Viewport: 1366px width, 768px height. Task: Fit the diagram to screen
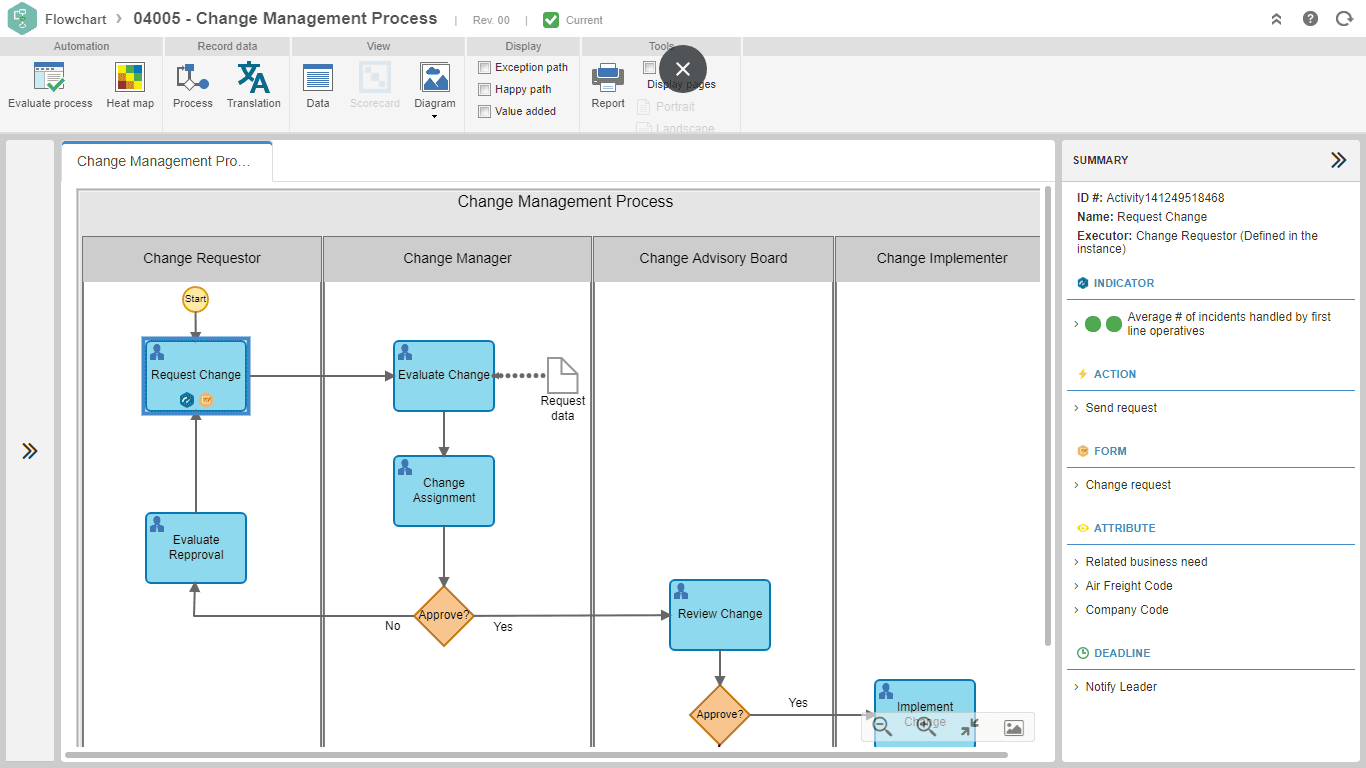coord(969,728)
